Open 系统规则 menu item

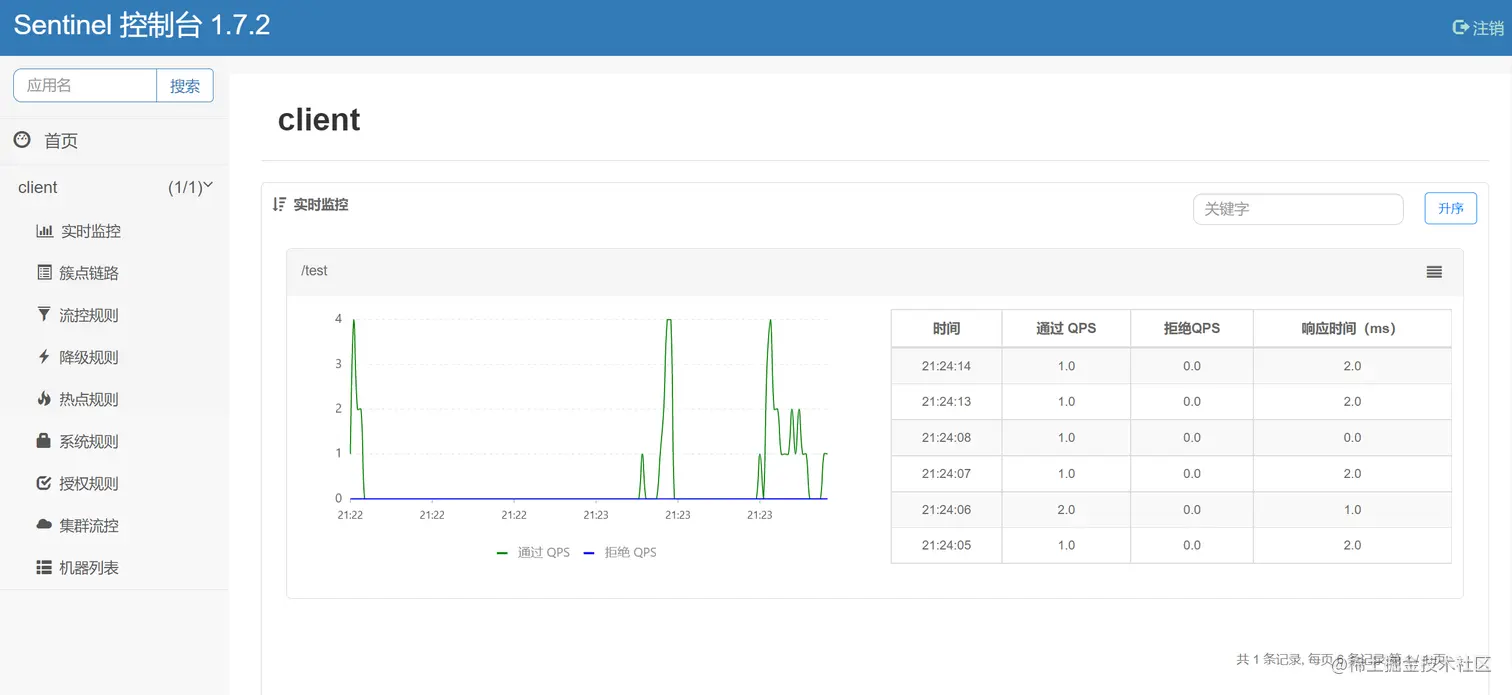click(89, 441)
